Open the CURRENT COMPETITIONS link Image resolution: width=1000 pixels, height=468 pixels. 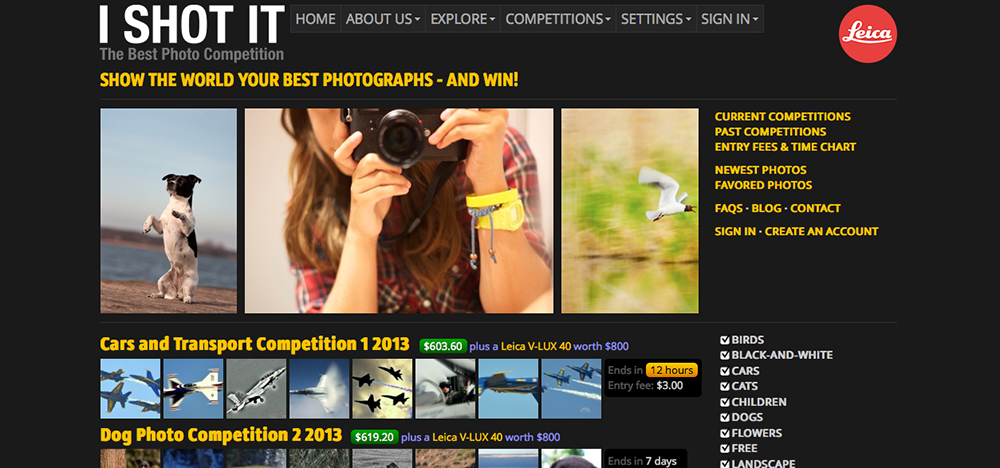[783, 117]
